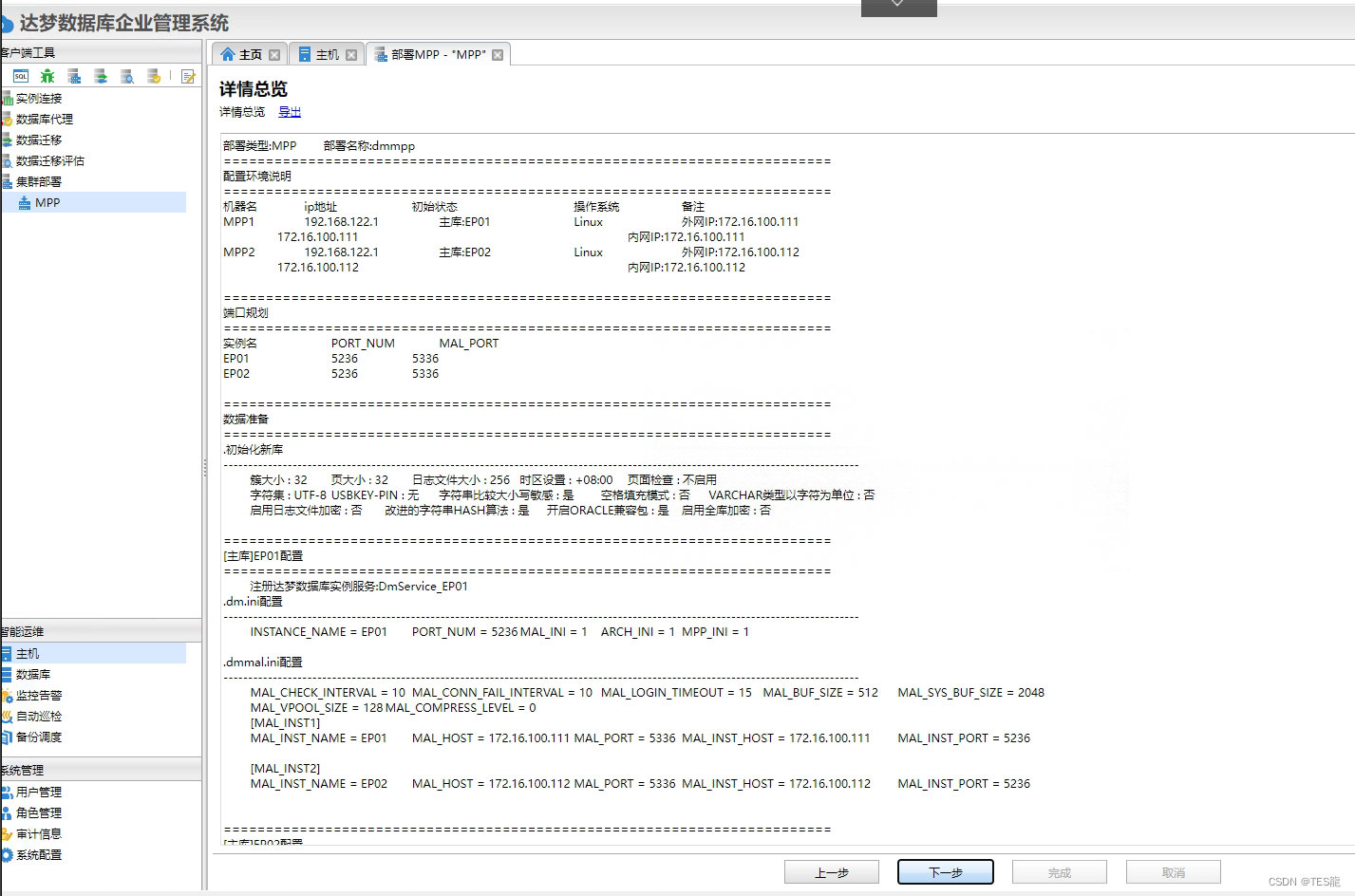Click the 上一步 button
The width and height of the screenshot is (1355, 896).
(x=832, y=872)
